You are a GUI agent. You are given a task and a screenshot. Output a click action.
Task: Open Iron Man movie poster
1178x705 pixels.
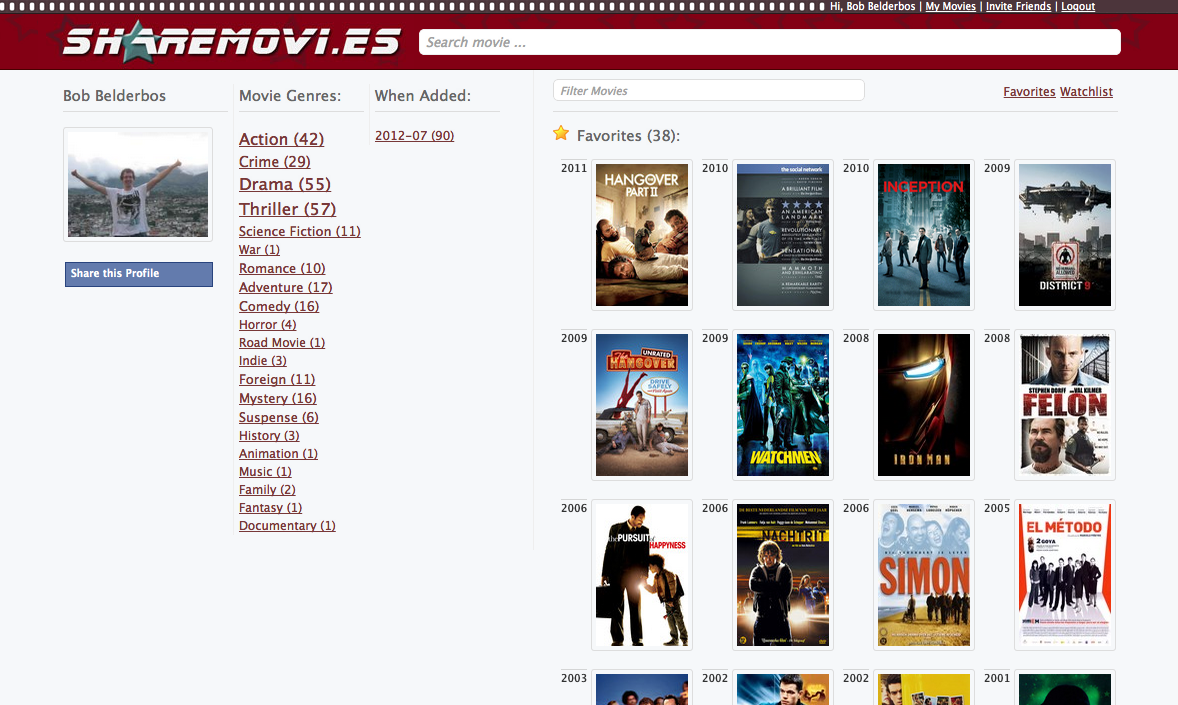tap(924, 405)
